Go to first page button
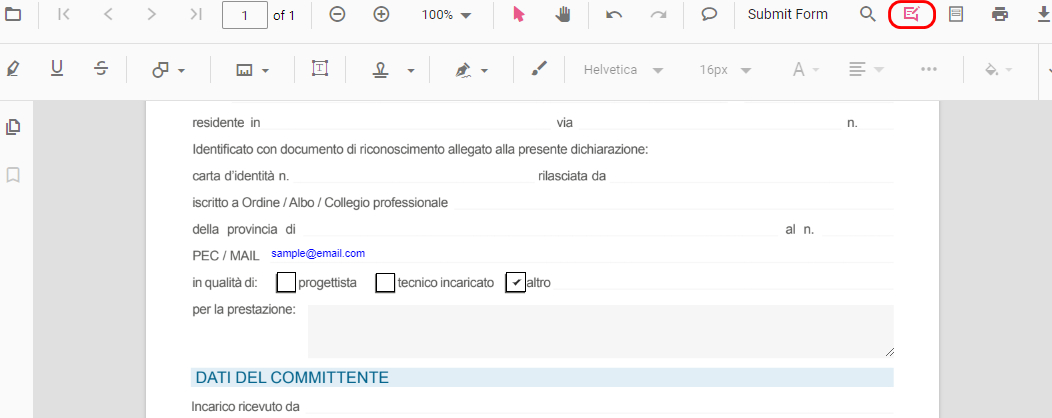Viewport: 1052px width, 418px height. tap(64, 14)
